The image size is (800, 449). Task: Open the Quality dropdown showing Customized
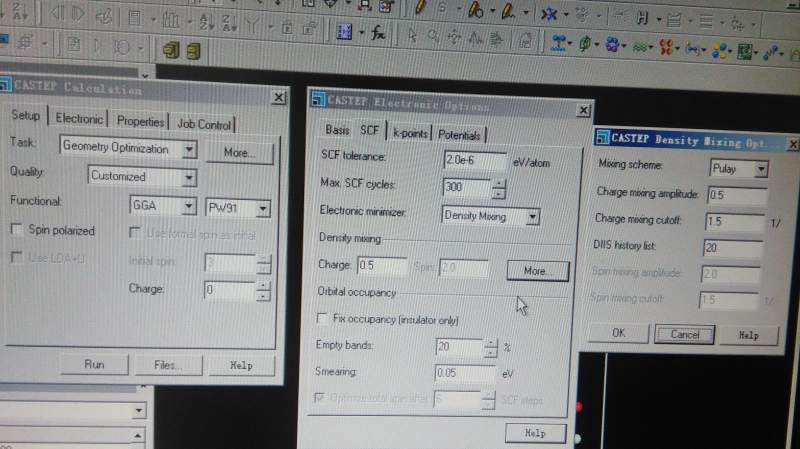pos(189,178)
